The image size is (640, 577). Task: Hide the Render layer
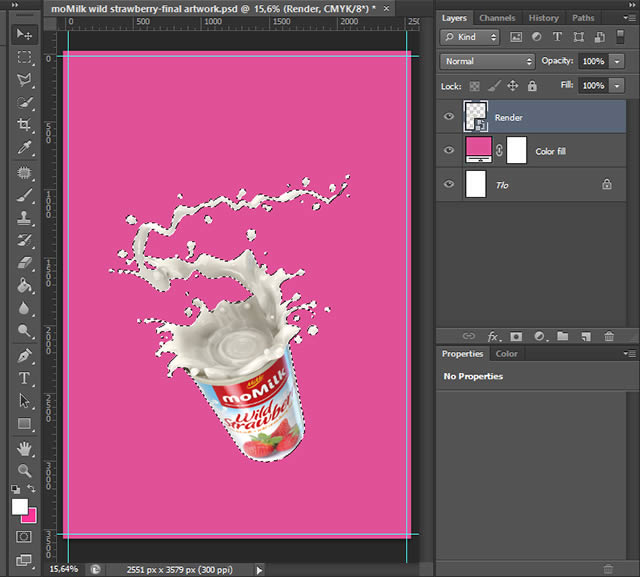tap(449, 117)
